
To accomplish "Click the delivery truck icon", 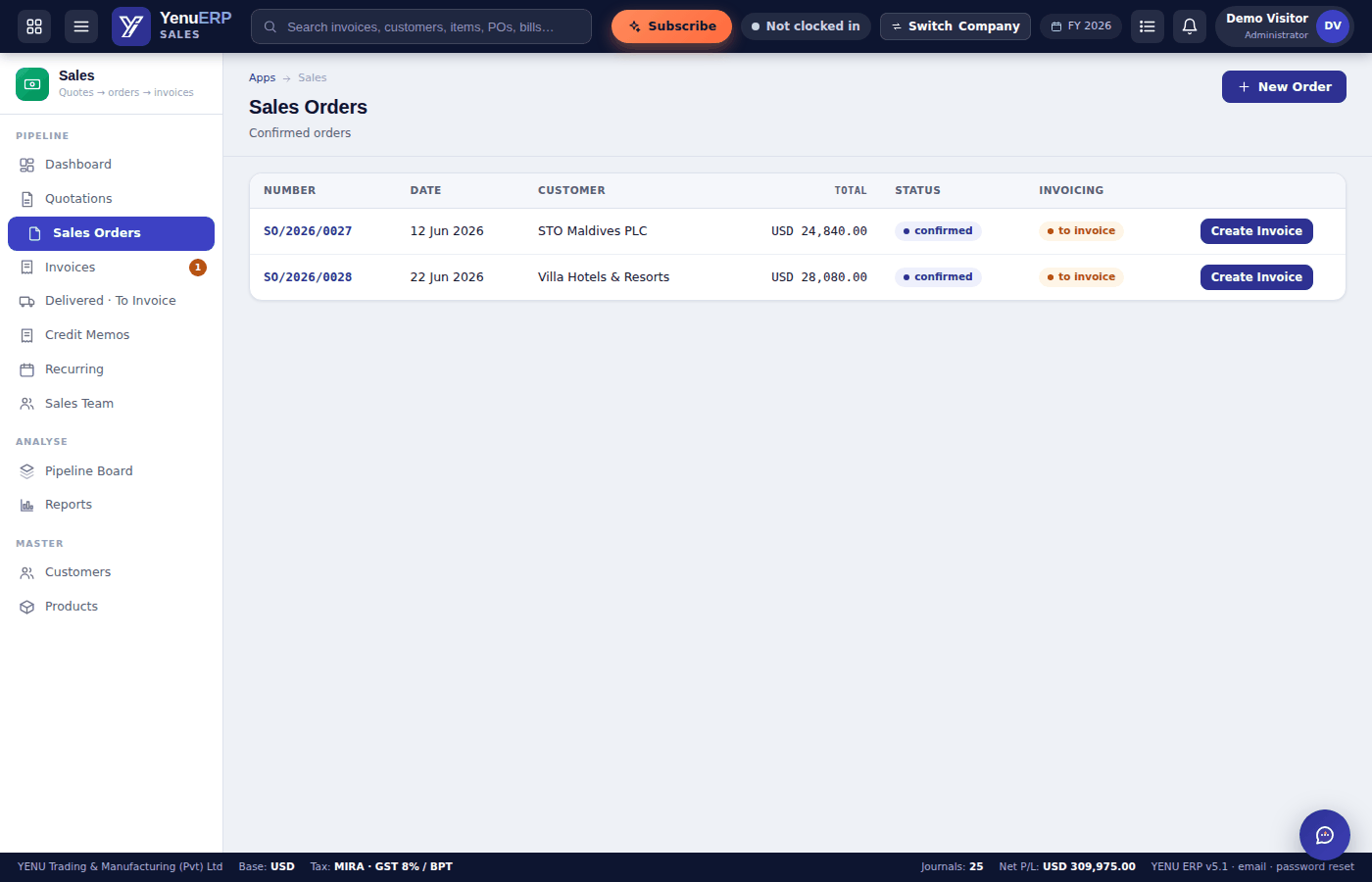I will click(27, 301).
